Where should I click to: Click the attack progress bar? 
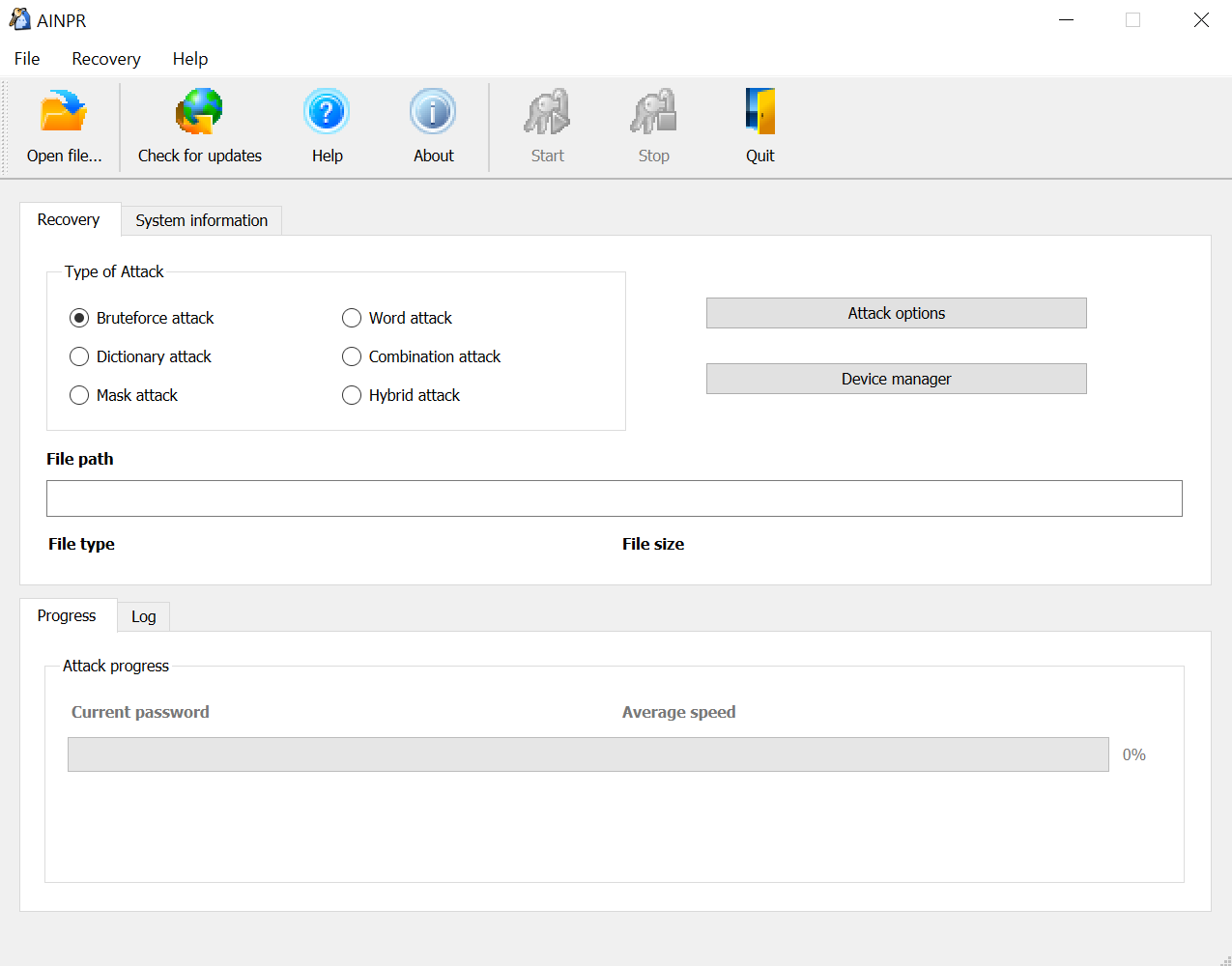pyautogui.click(x=587, y=754)
